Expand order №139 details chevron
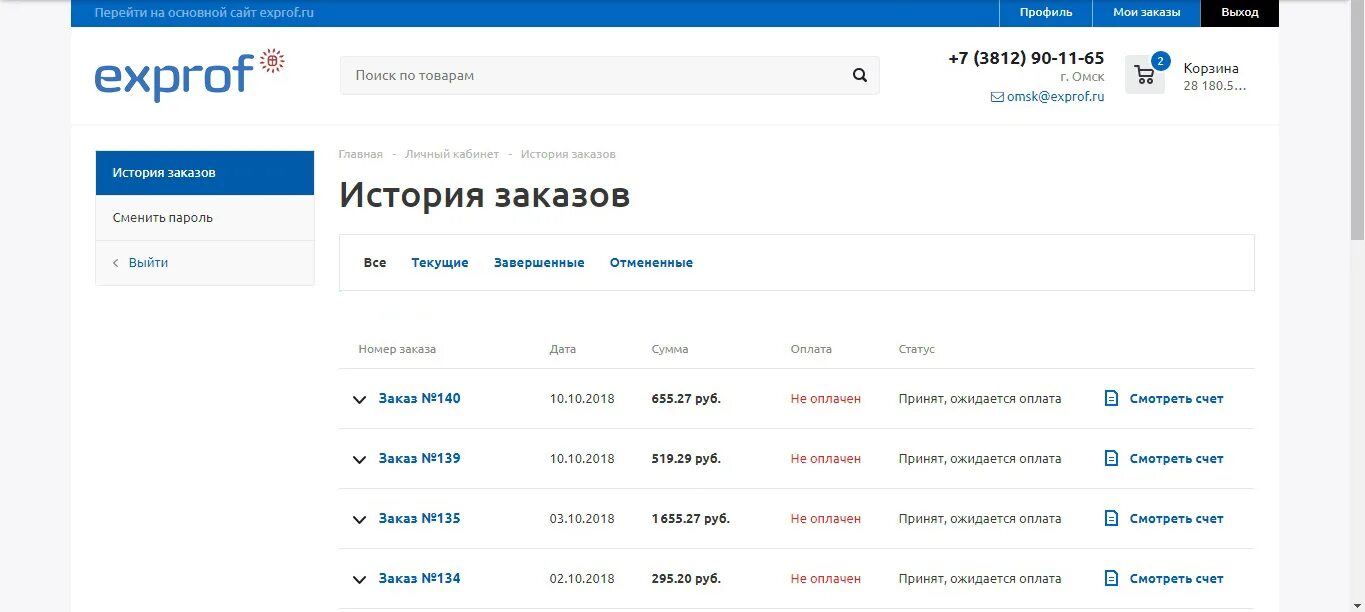Viewport: 1365px width, 612px height. pos(360,460)
